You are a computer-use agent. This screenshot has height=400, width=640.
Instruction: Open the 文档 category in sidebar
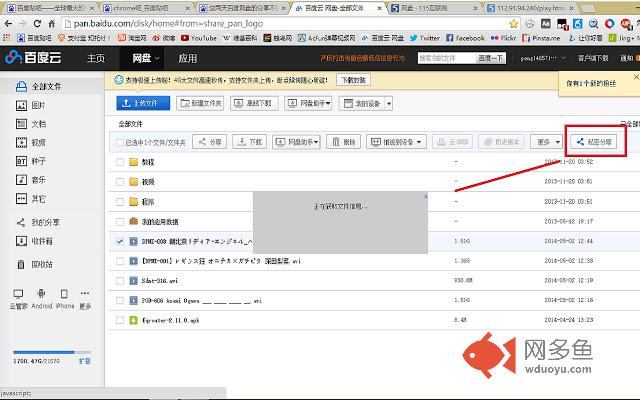(x=31, y=124)
